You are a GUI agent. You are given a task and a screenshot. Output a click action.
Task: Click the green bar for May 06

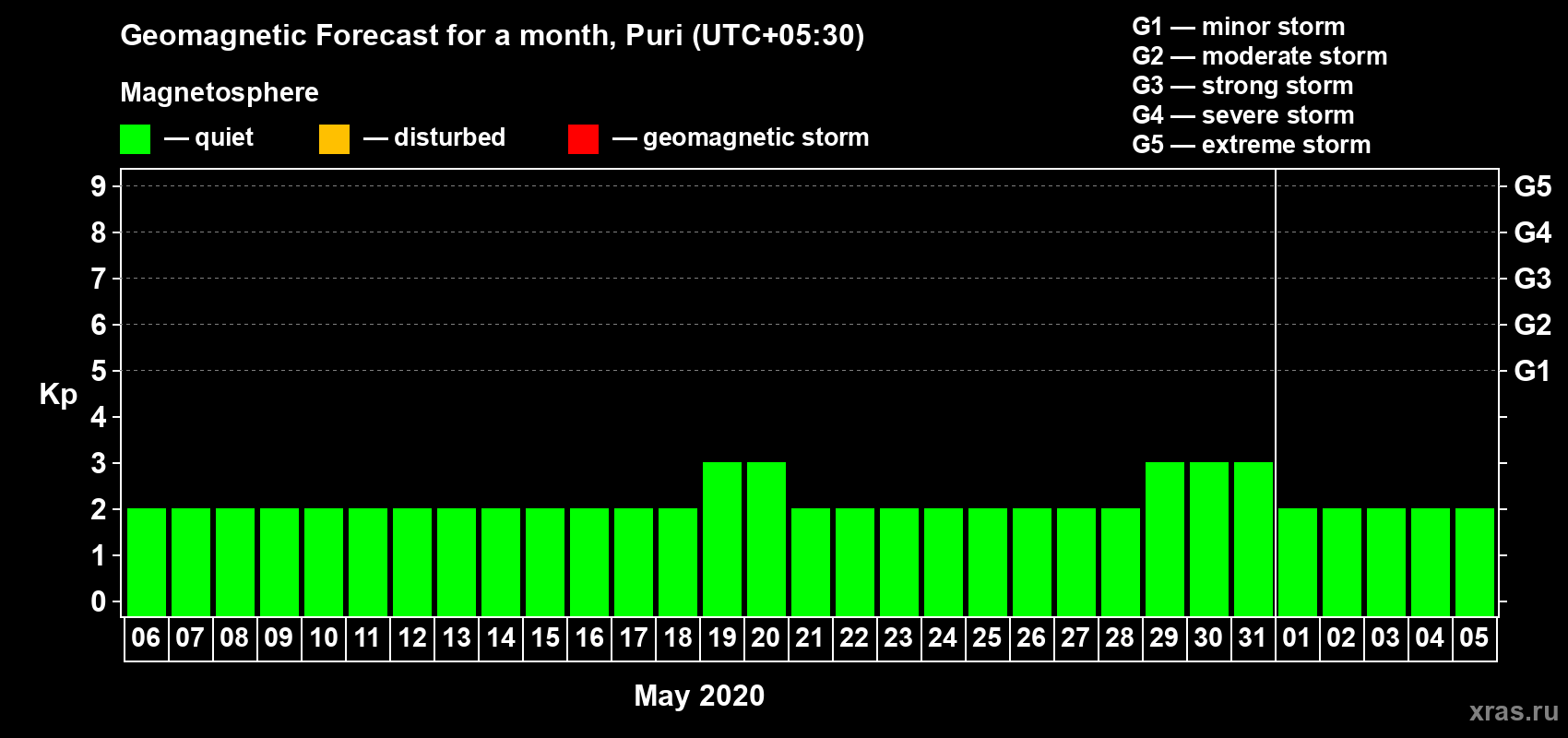point(147,562)
